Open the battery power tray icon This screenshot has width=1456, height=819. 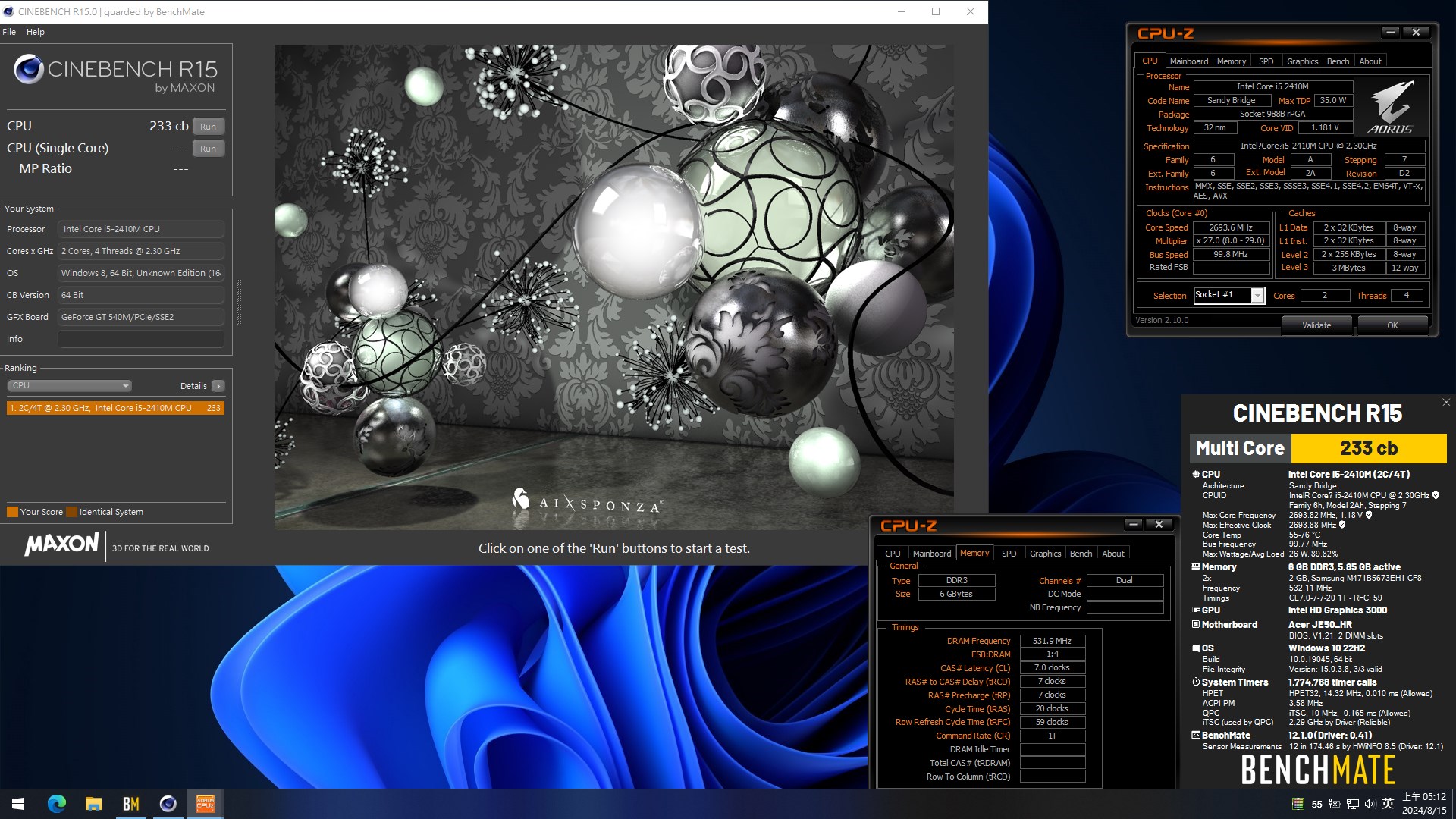1334,804
